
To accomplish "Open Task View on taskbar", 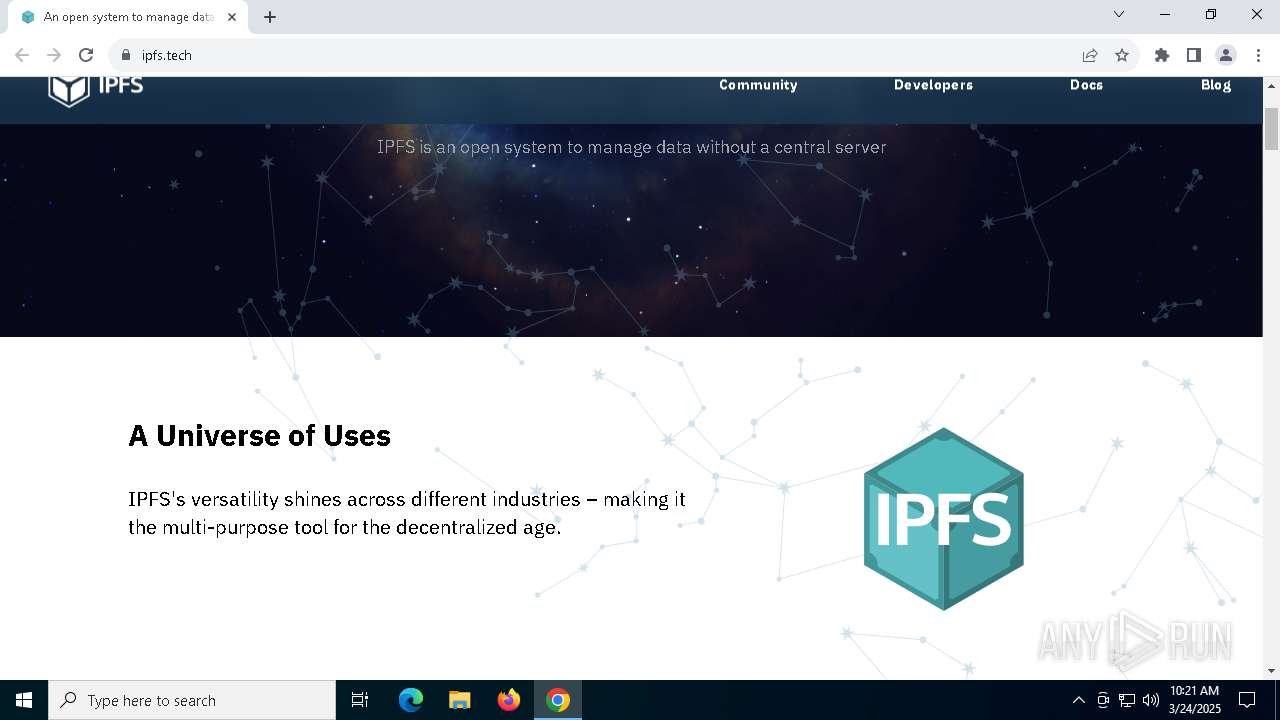I will (360, 700).
